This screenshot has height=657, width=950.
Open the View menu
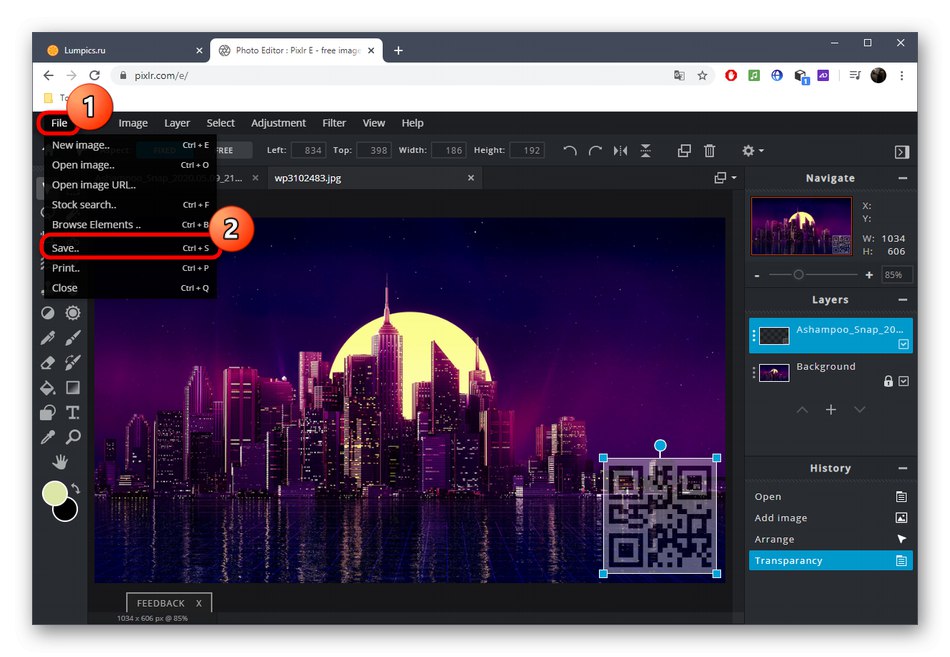pyautogui.click(x=374, y=123)
